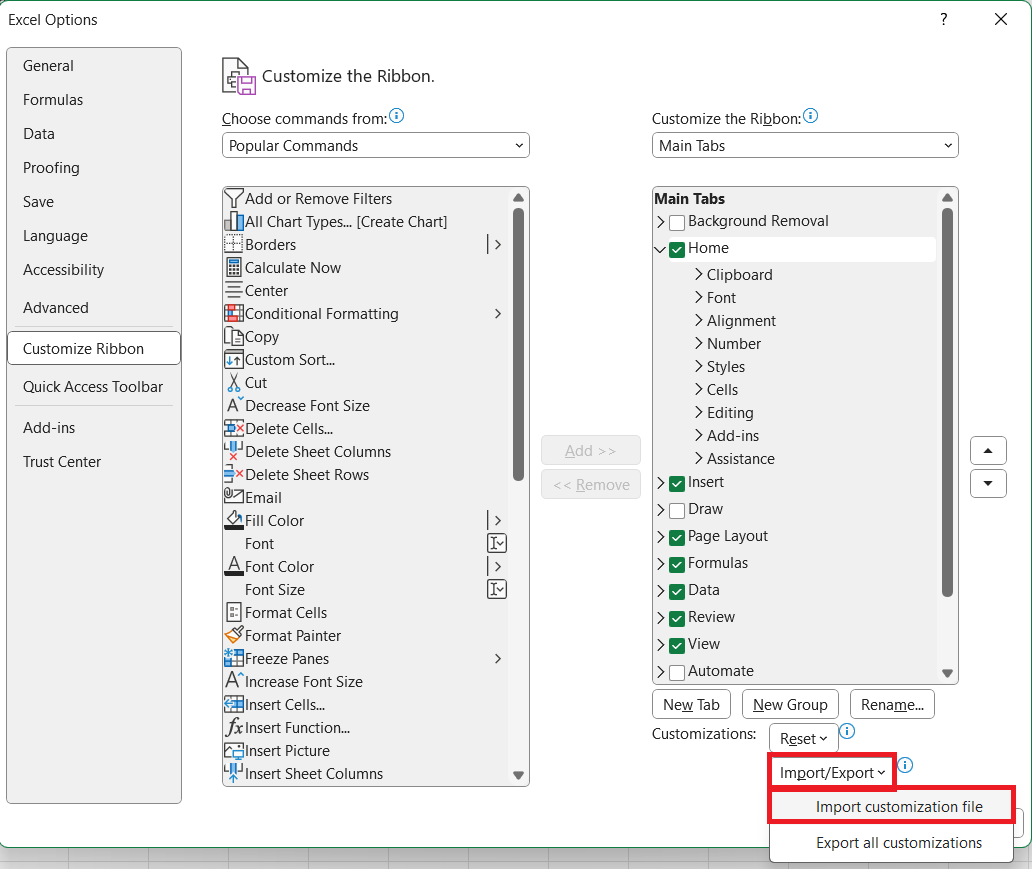The width and height of the screenshot is (1032, 869).
Task: Click the Cut scissors icon
Action: point(234,382)
